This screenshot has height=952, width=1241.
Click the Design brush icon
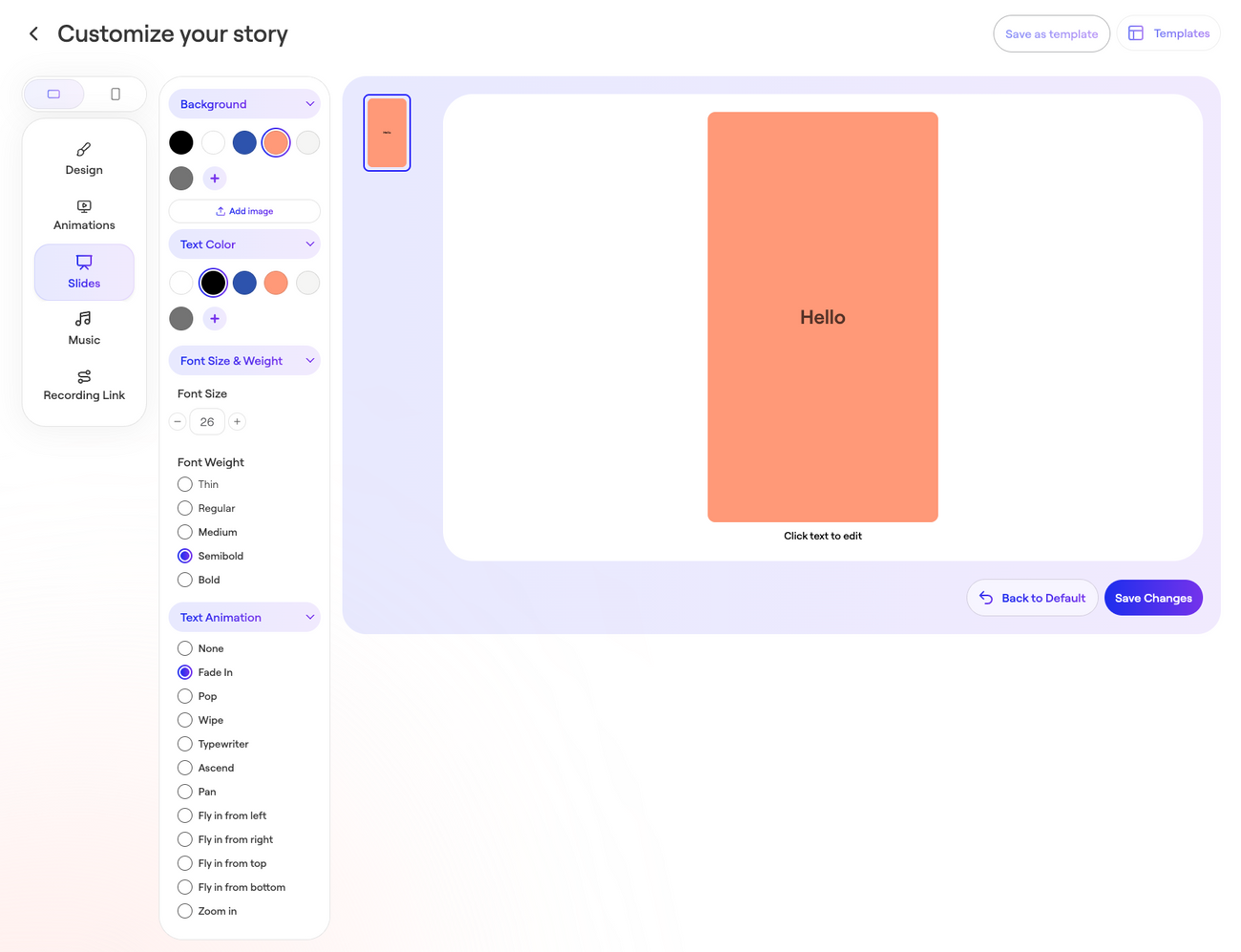pyautogui.click(x=84, y=150)
